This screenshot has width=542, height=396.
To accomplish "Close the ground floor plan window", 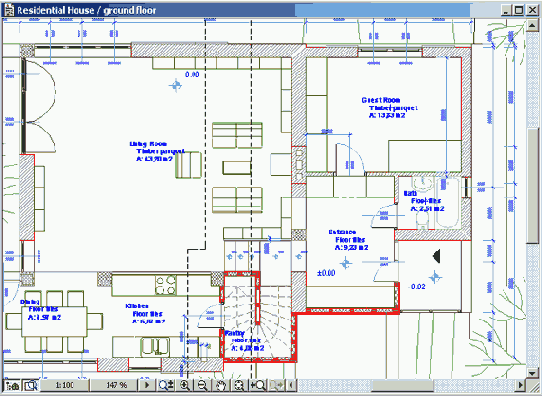I will (x=532, y=10).
